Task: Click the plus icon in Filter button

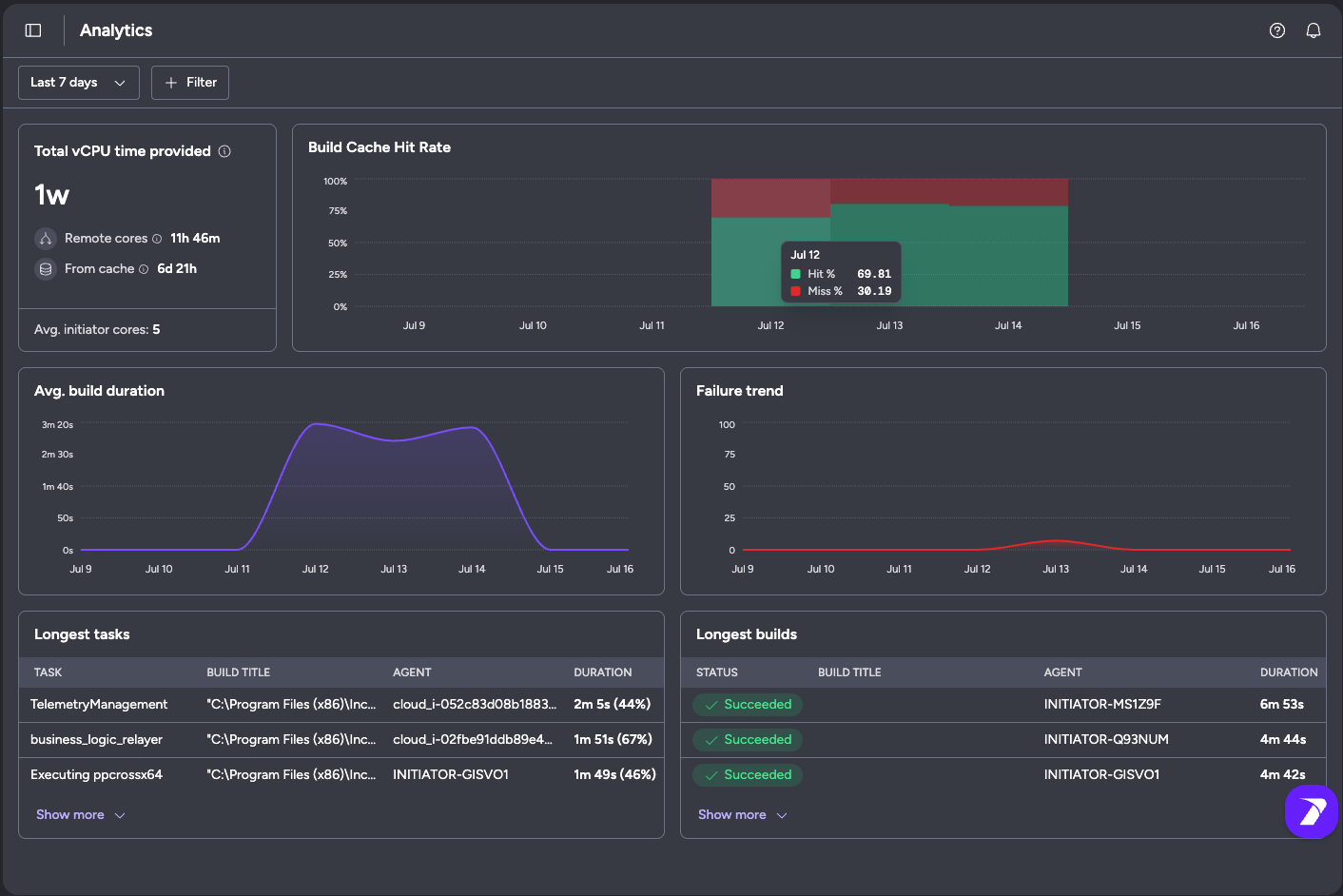Action: pos(171,83)
